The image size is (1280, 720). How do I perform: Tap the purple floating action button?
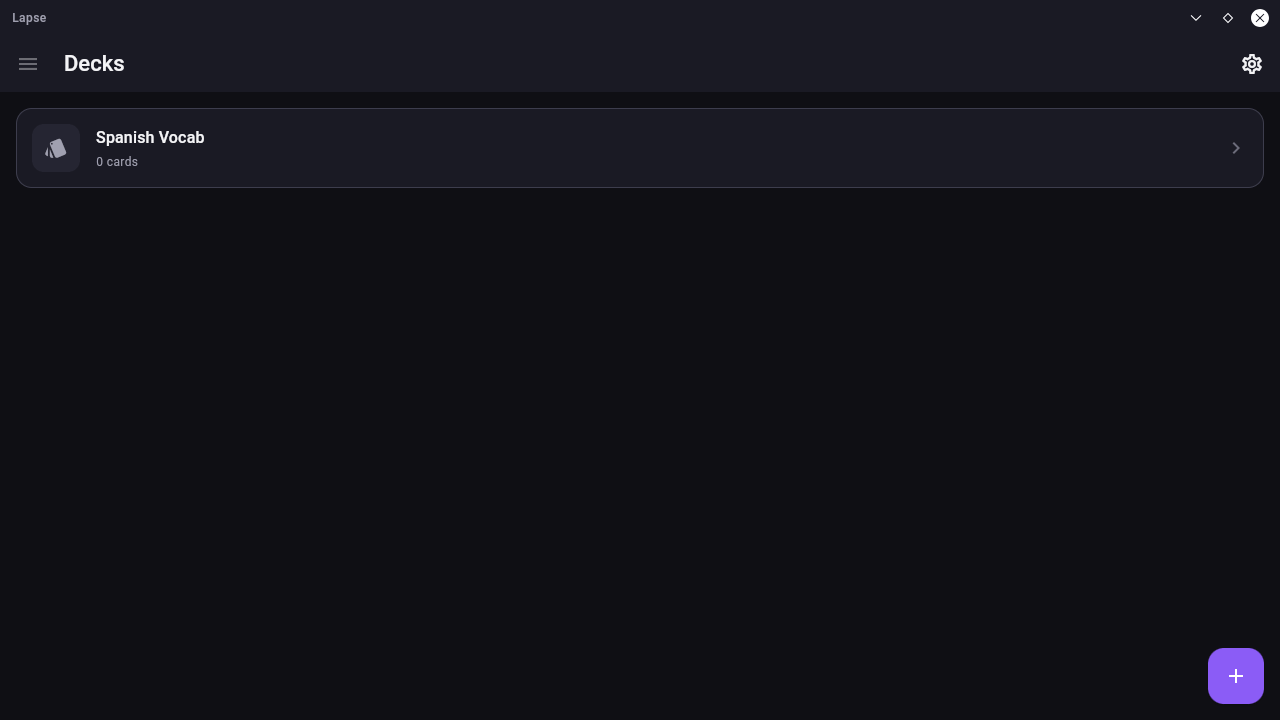(x=1236, y=676)
